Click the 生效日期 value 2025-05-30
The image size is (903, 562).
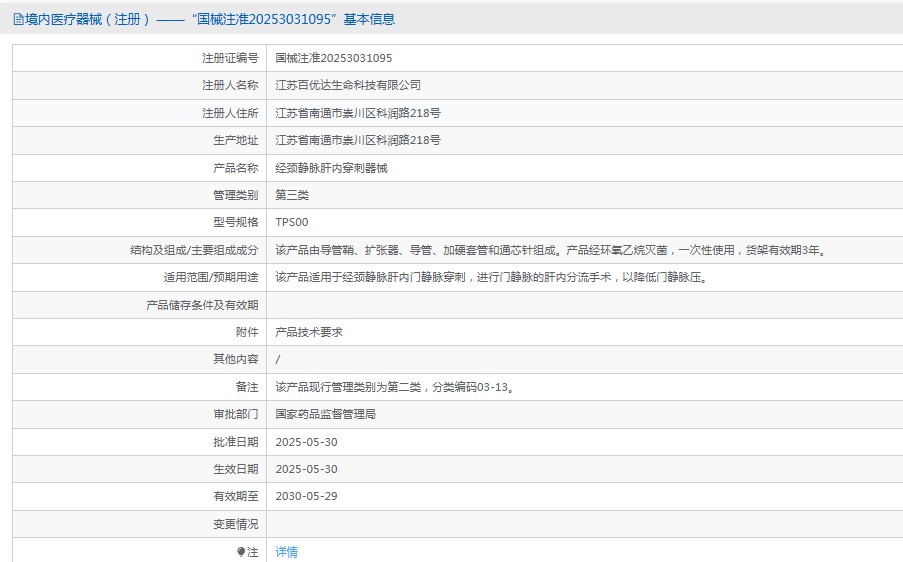[306, 469]
